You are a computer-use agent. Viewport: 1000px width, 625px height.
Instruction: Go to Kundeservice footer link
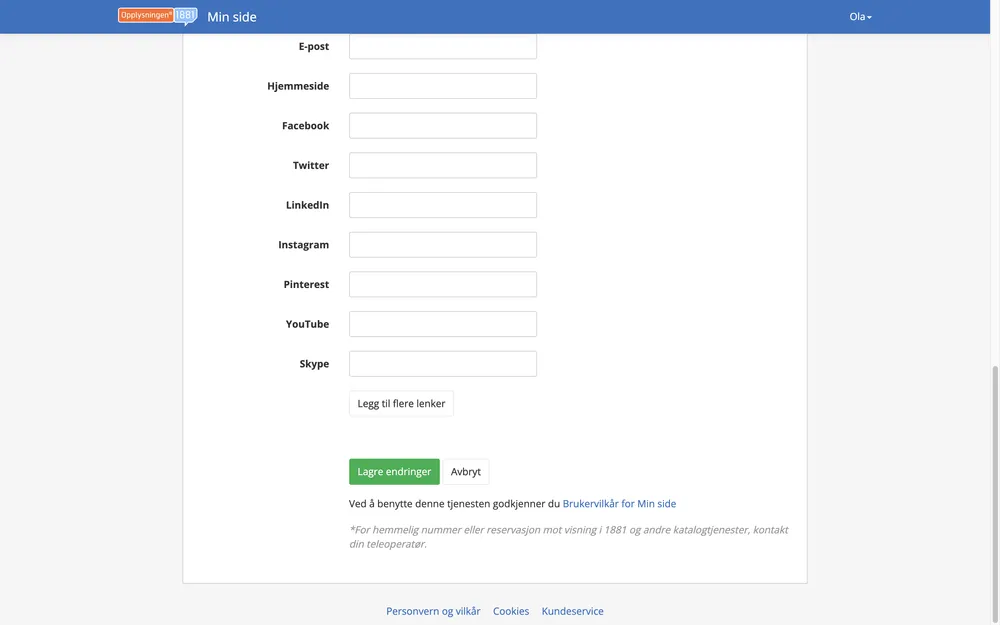(x=572, y=611)
